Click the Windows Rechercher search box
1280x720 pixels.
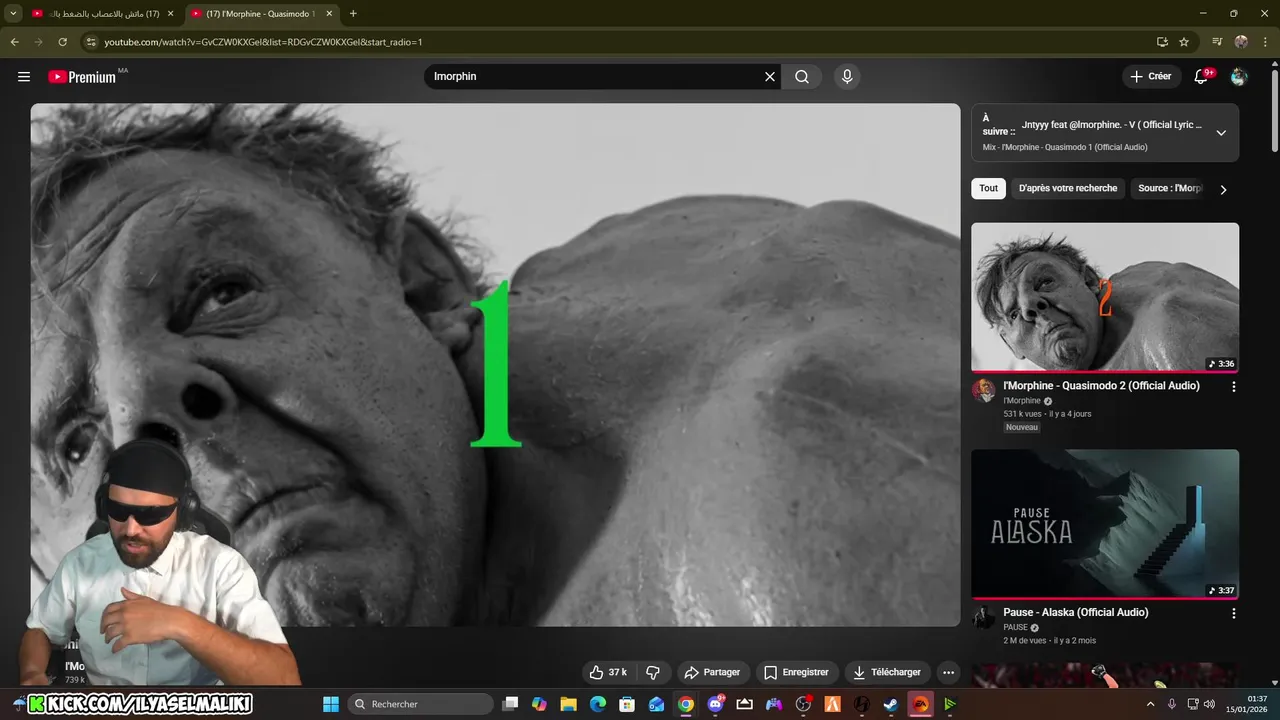point(420,704)
